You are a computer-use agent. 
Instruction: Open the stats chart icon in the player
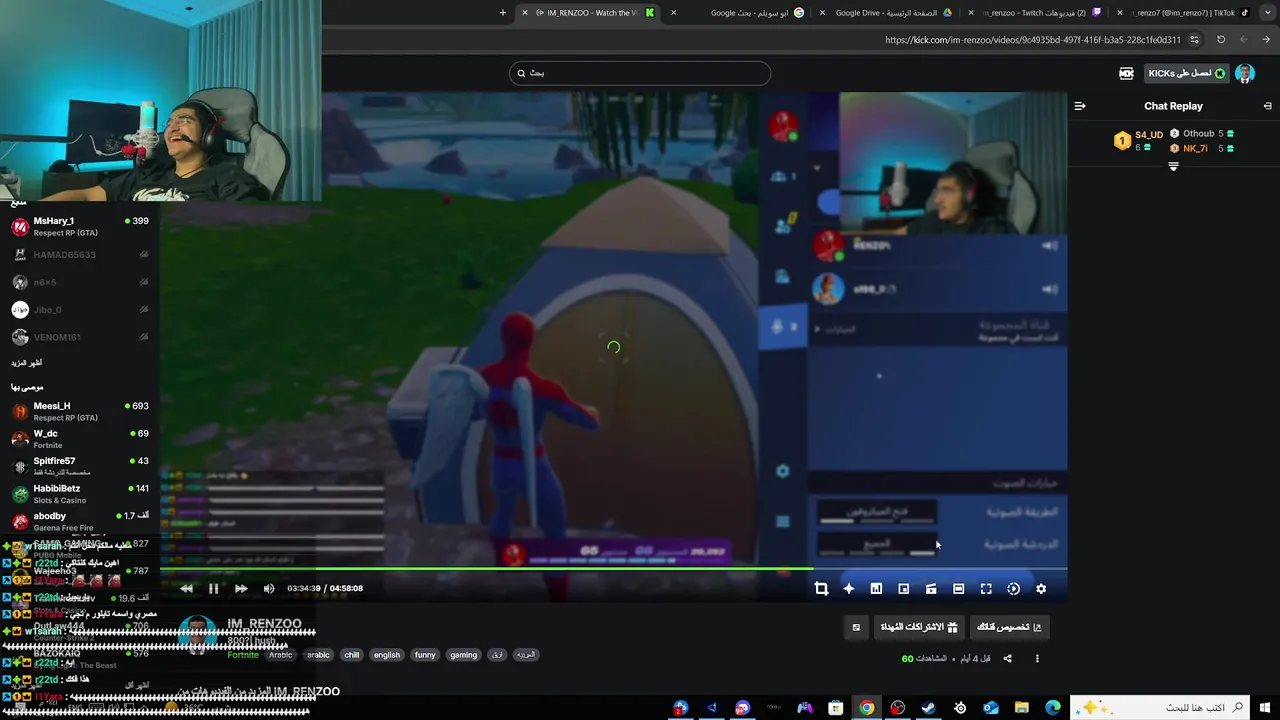[876, 589]
